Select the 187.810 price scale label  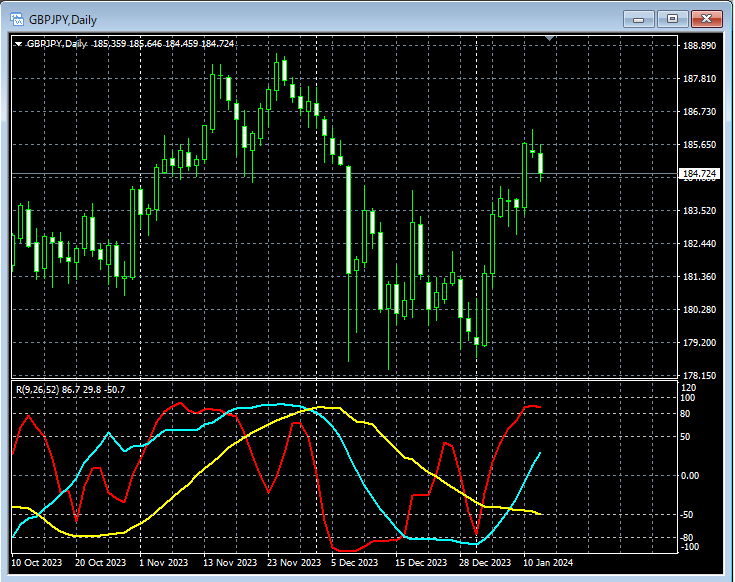pos(699,78)
